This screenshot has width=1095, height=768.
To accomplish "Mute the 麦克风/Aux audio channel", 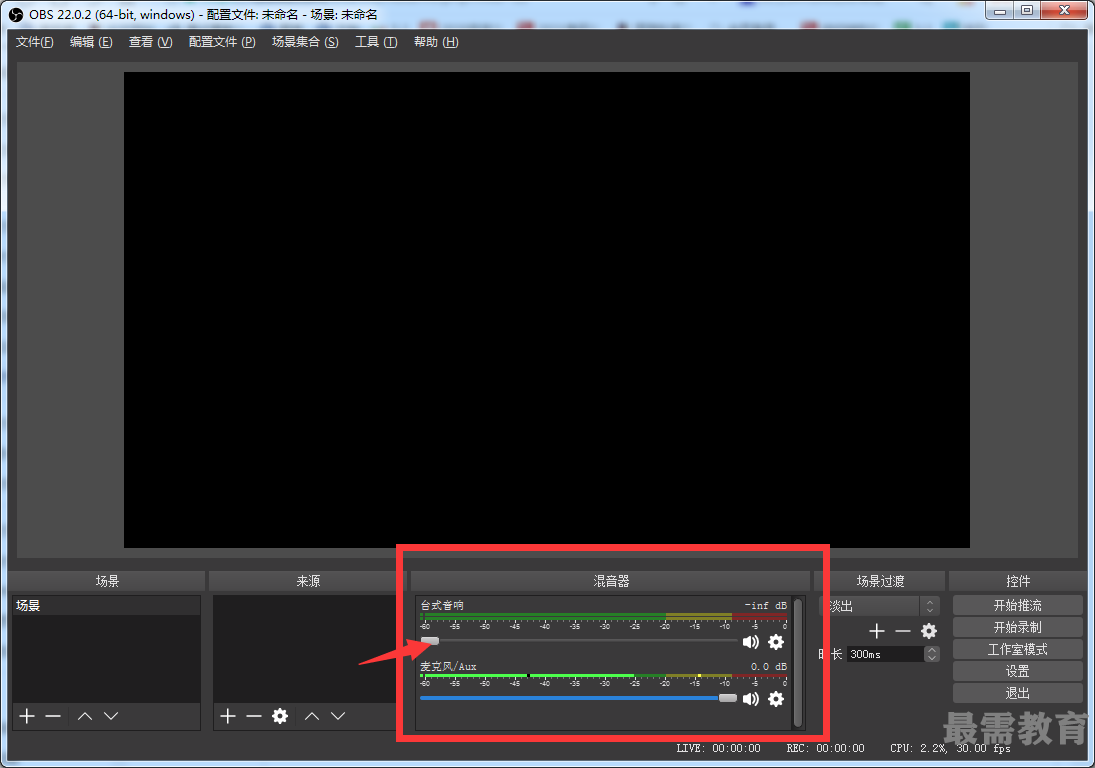I will tap(751, 699).
